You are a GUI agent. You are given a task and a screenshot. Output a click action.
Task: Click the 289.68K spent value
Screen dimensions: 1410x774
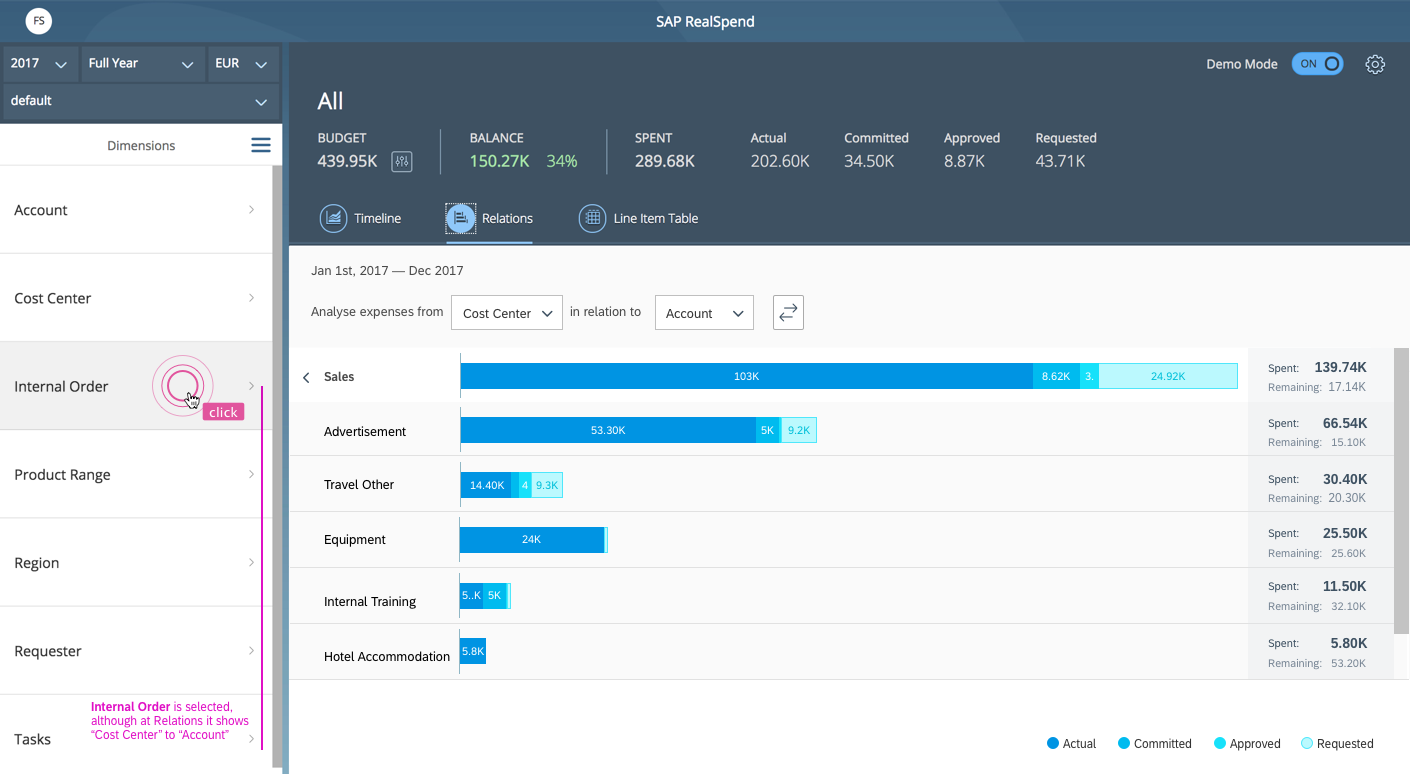(665, 161)
